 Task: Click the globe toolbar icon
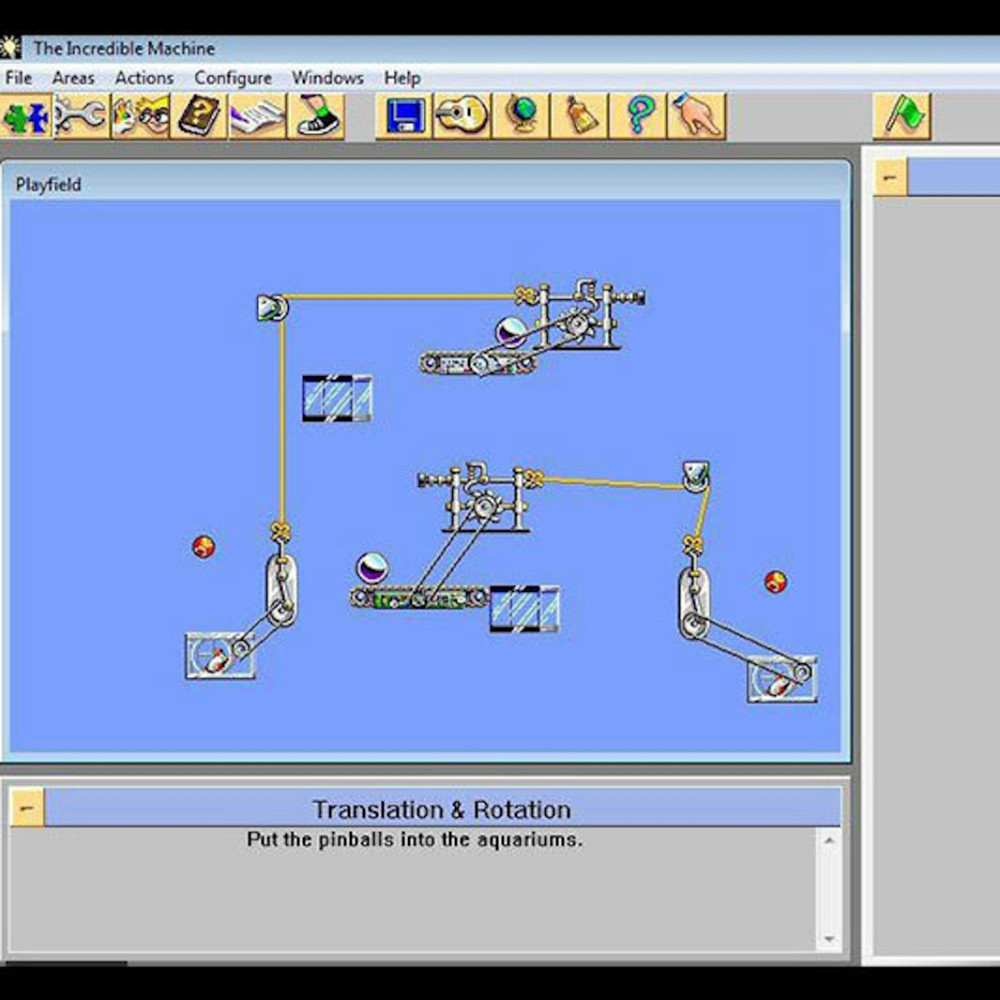tap(520, 116)
